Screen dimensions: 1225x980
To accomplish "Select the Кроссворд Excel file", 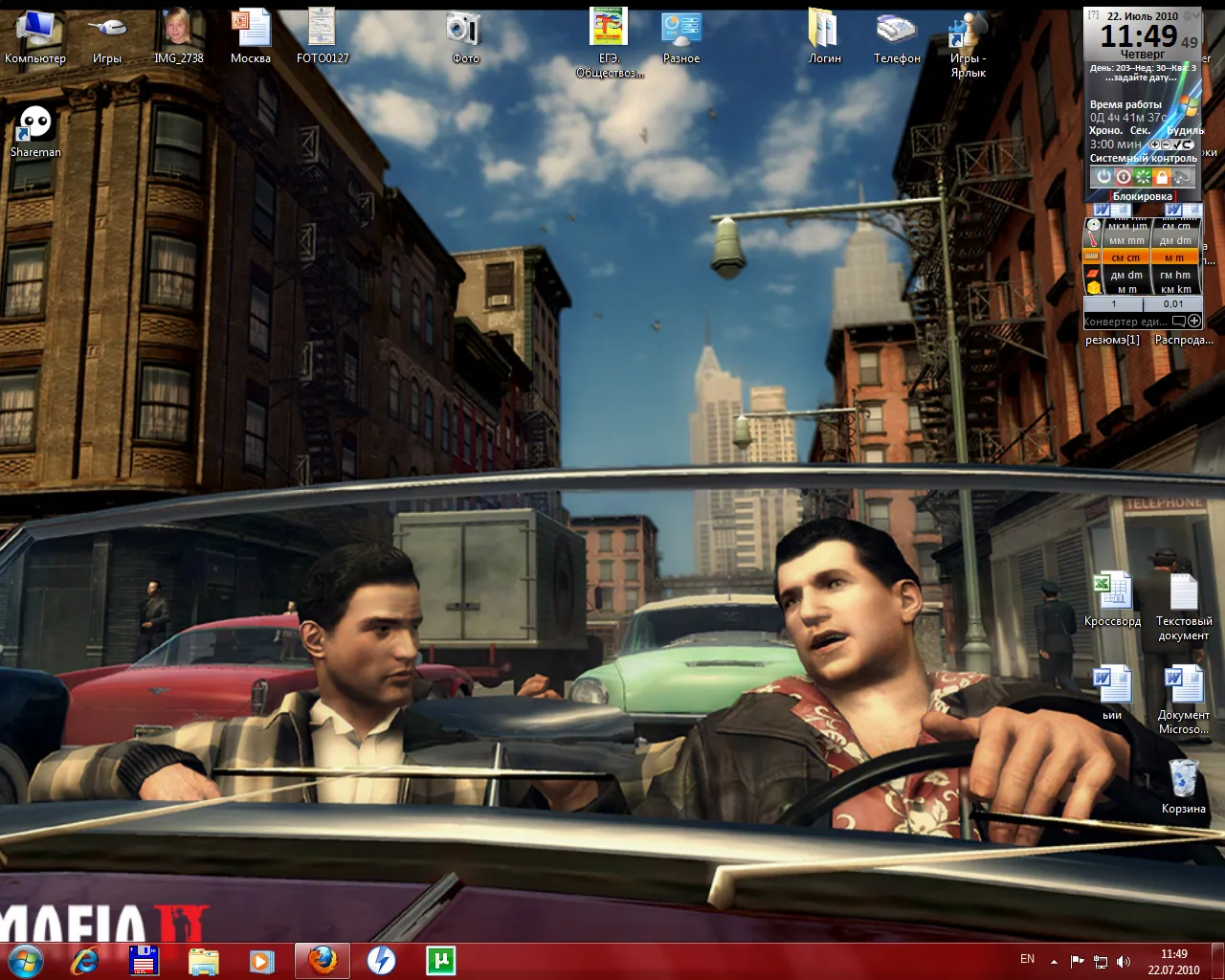I will 1113,599.
